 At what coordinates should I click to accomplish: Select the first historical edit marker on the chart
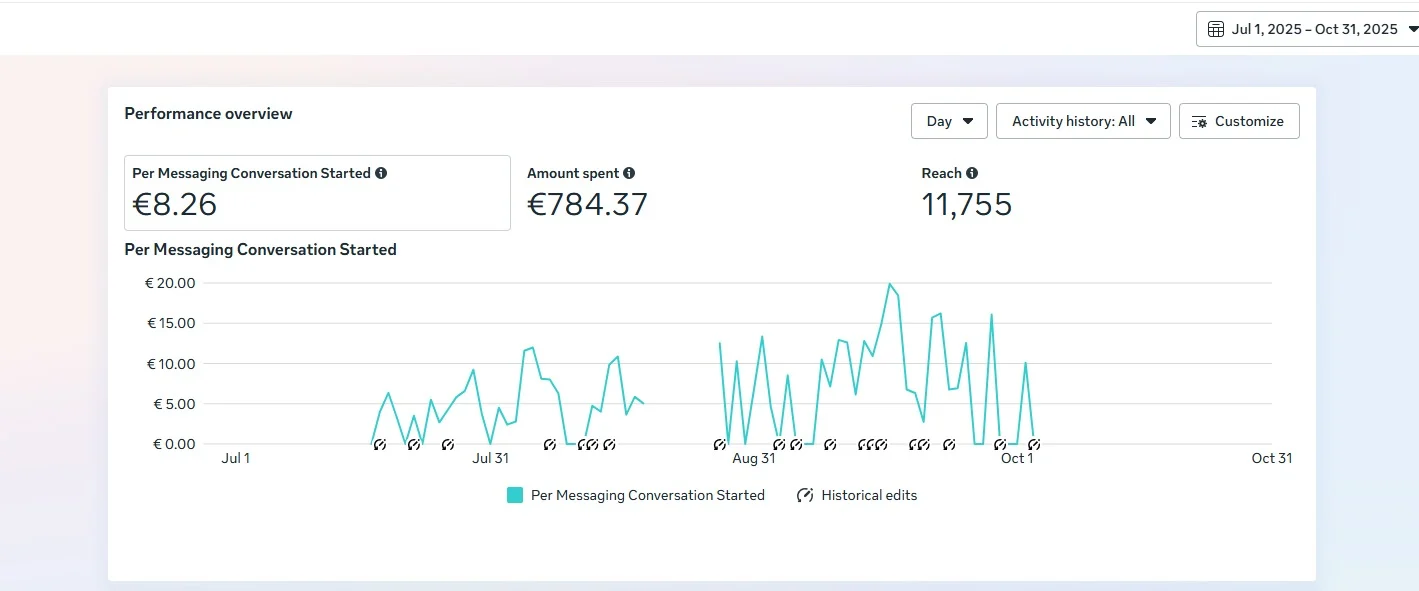point(380,445)
